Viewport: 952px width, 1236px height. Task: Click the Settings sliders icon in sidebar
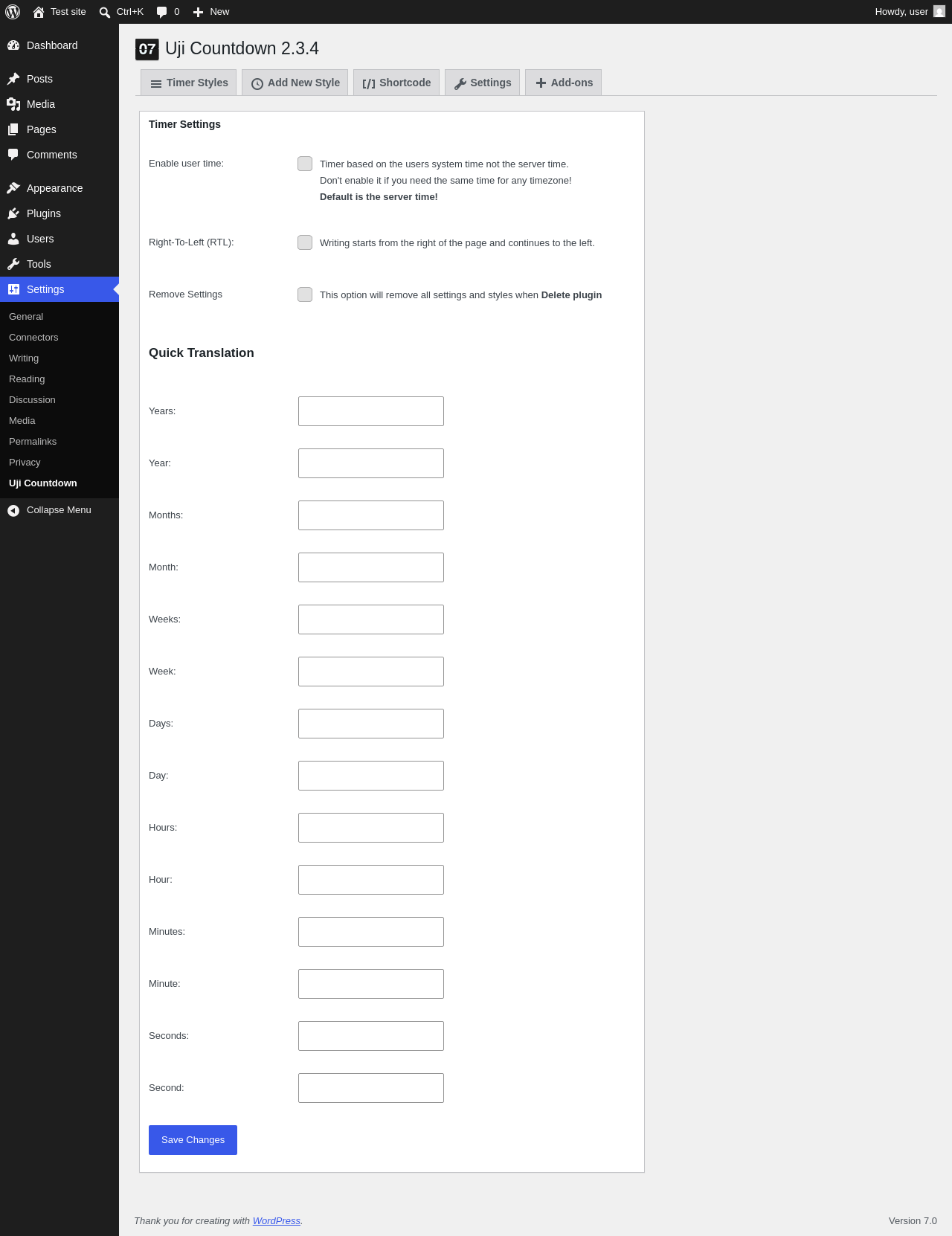[x=13, y=289]
